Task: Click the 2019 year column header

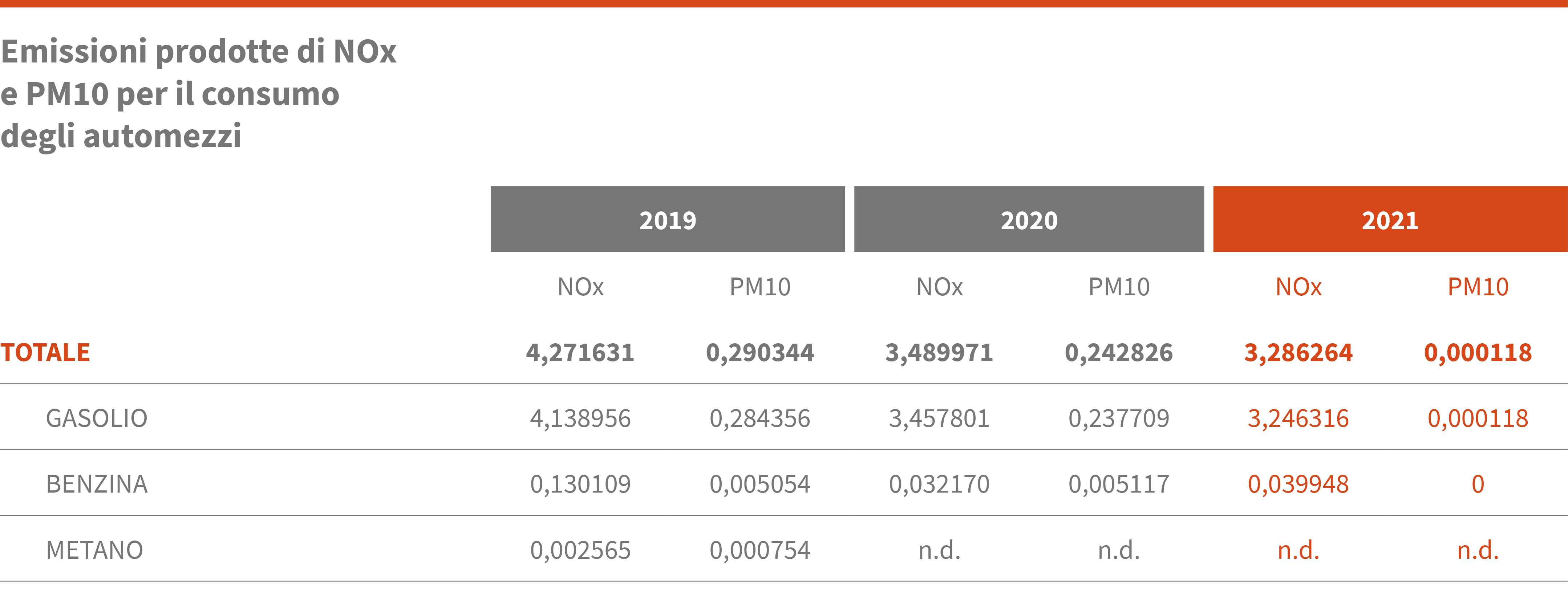Action: [667, 220]
